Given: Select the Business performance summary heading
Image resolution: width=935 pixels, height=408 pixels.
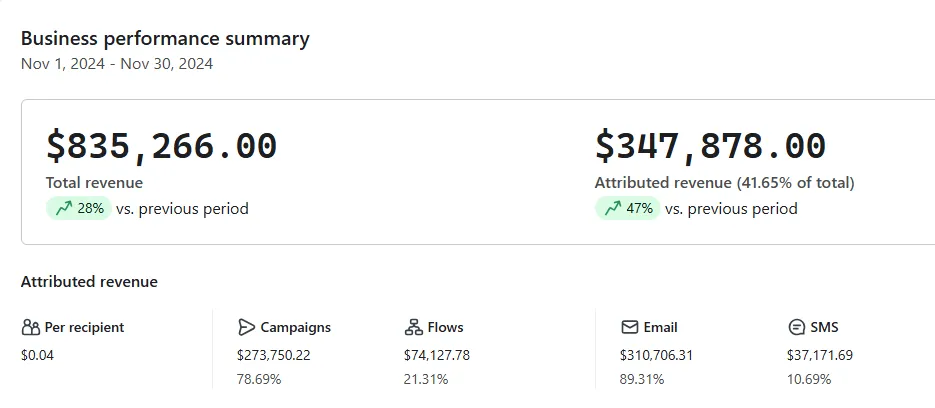Looking at the screenshot, I should coord(165,39).
